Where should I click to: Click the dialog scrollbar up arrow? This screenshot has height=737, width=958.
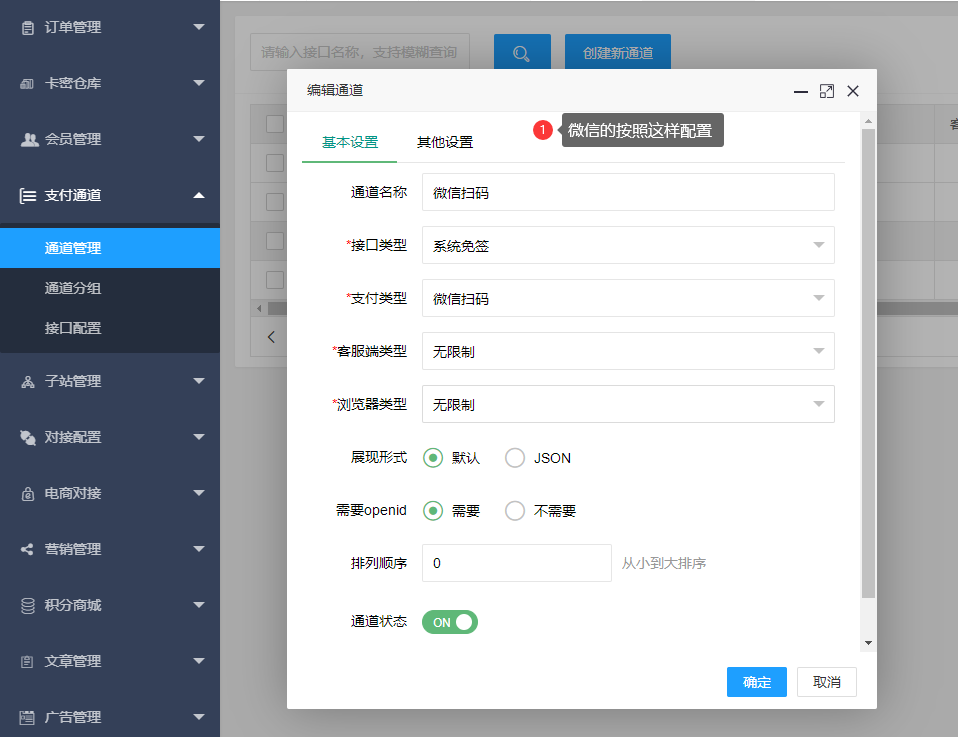point(868,121)
